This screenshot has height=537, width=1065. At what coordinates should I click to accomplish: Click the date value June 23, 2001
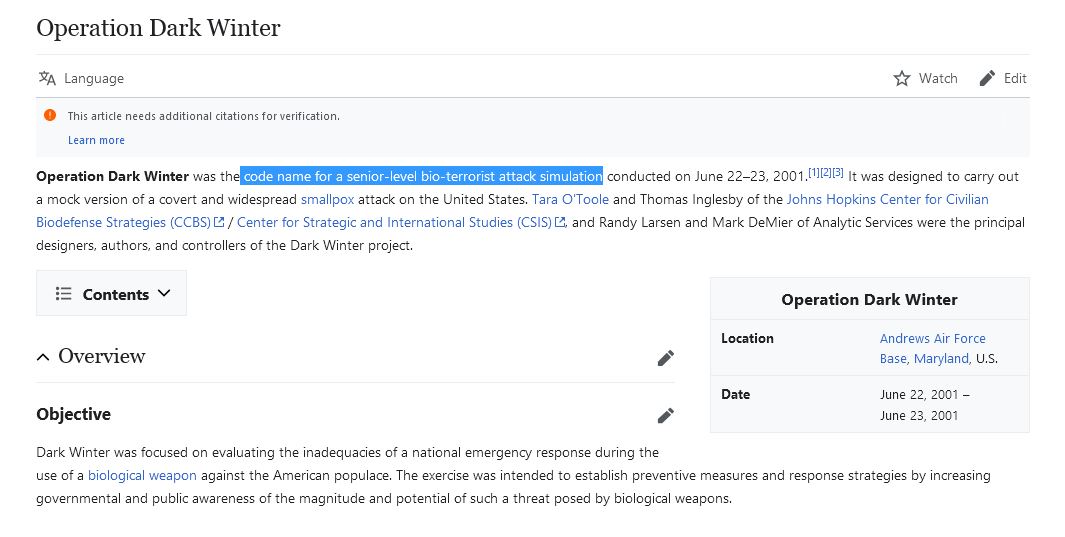(919, 415)
